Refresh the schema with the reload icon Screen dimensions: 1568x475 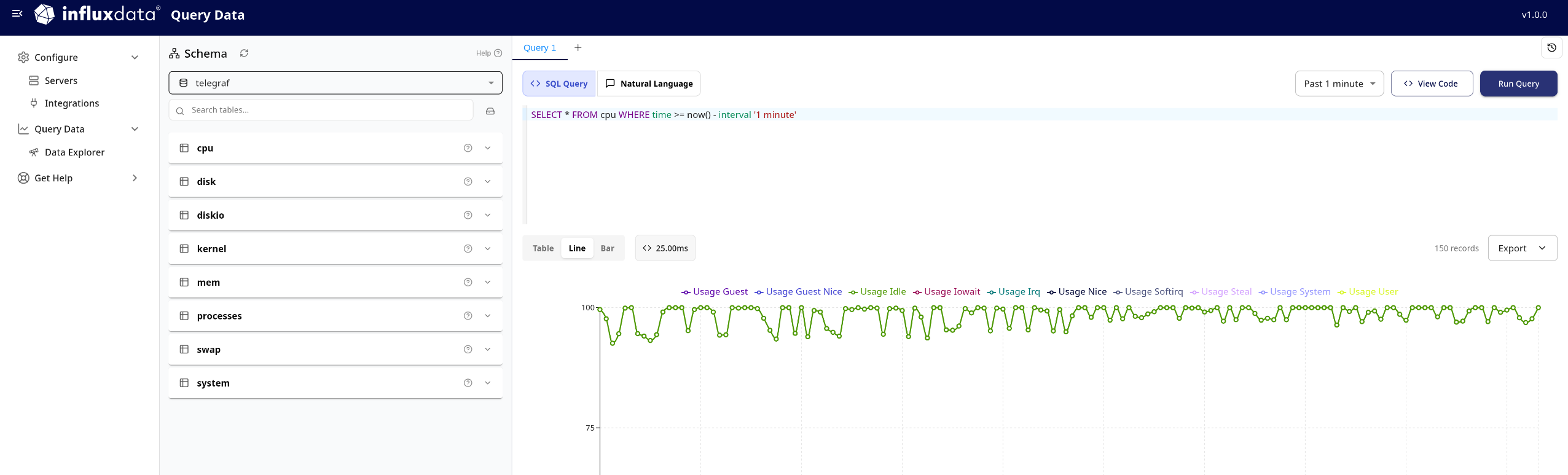244,53
